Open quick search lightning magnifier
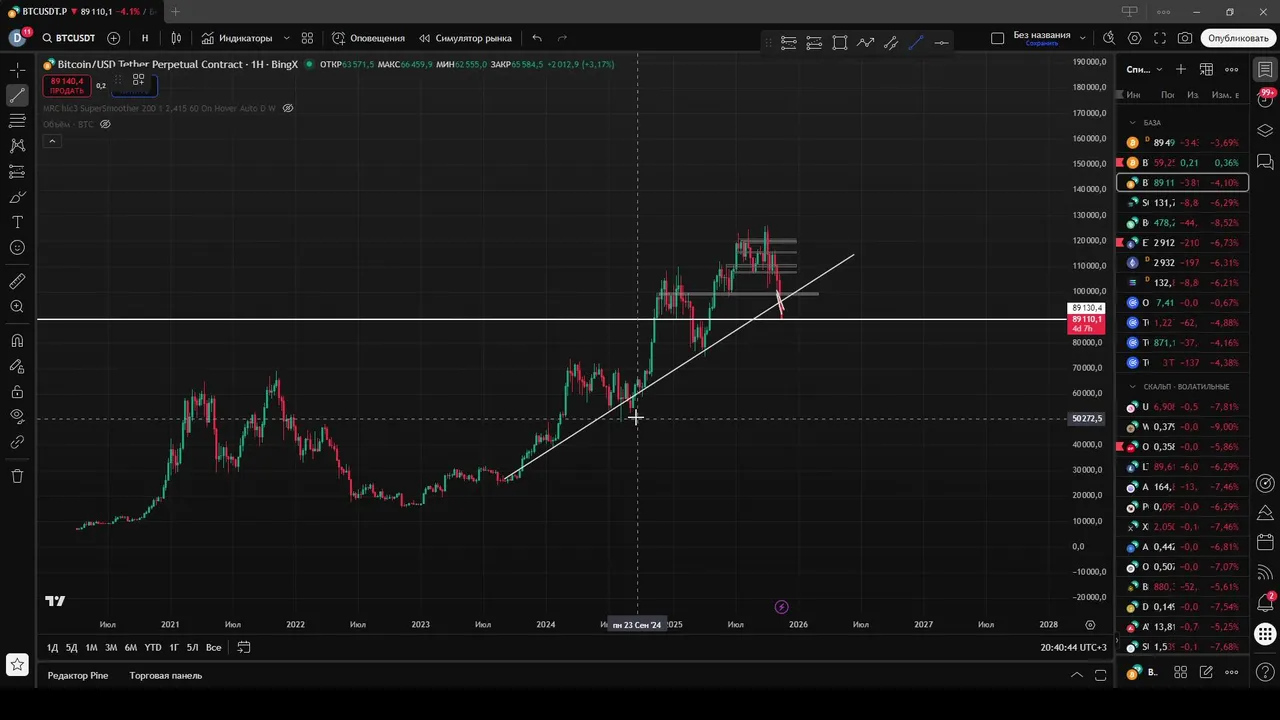 tap(1109, 38)
